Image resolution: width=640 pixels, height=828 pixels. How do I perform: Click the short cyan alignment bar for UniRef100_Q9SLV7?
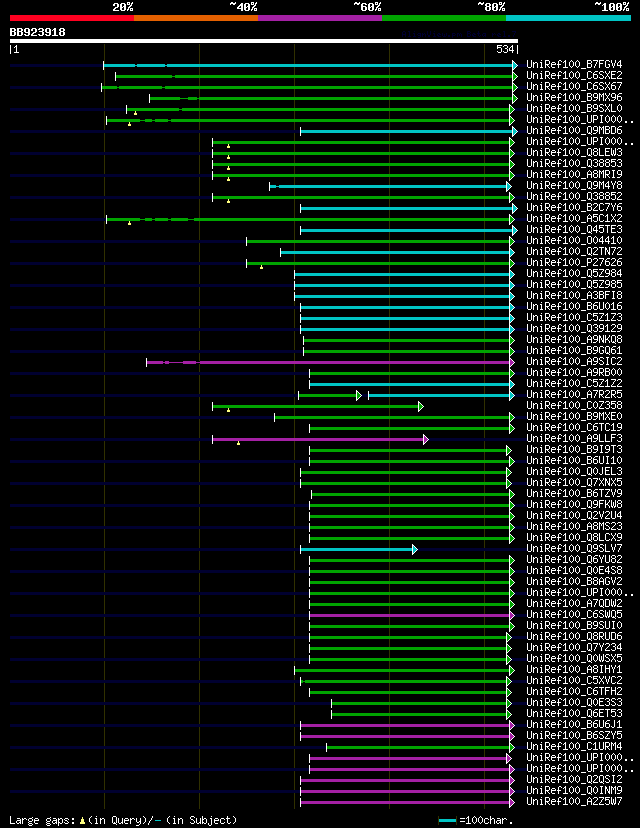359,550
